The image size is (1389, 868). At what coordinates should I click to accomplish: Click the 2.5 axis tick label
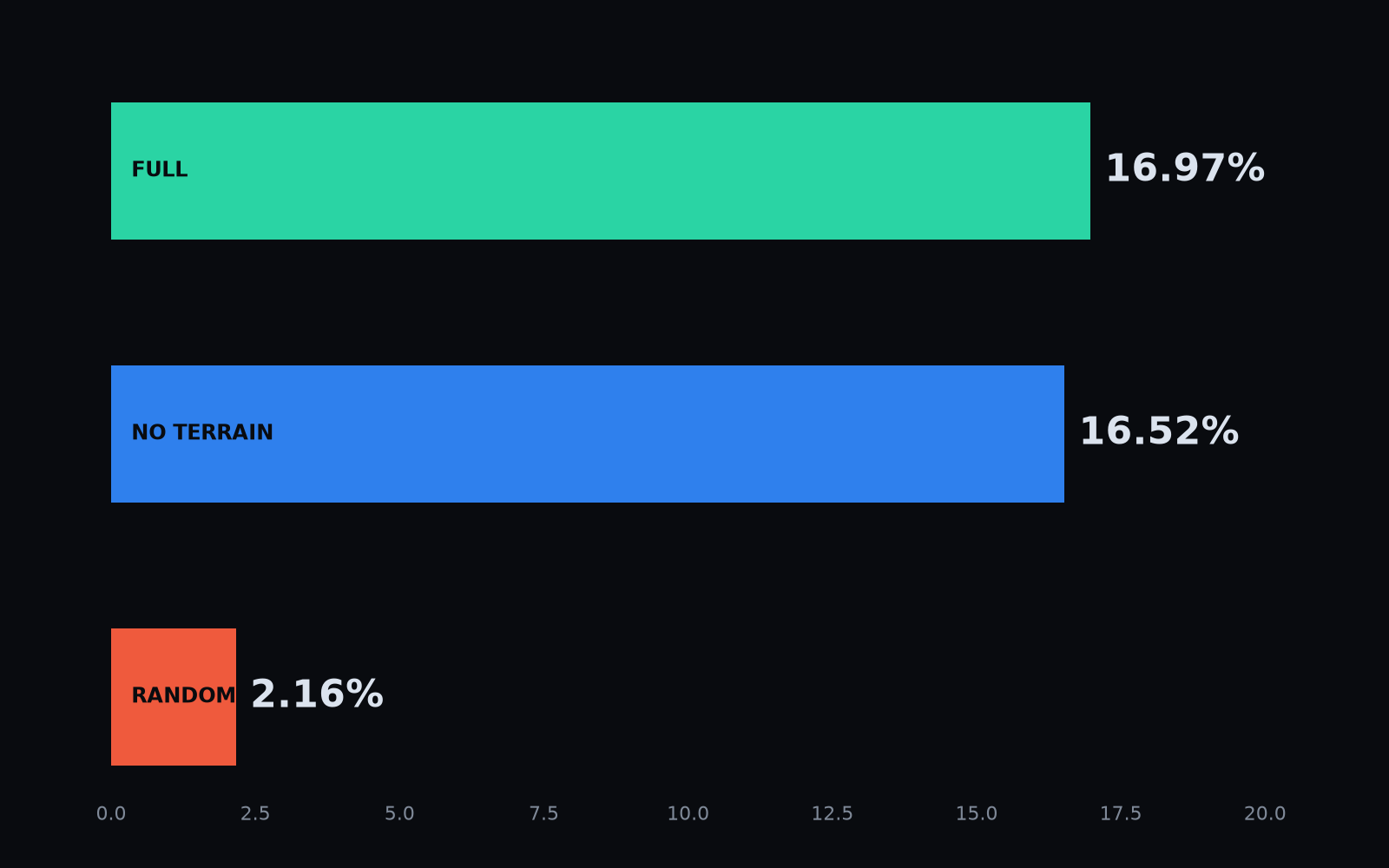click(x=255, y=814)
